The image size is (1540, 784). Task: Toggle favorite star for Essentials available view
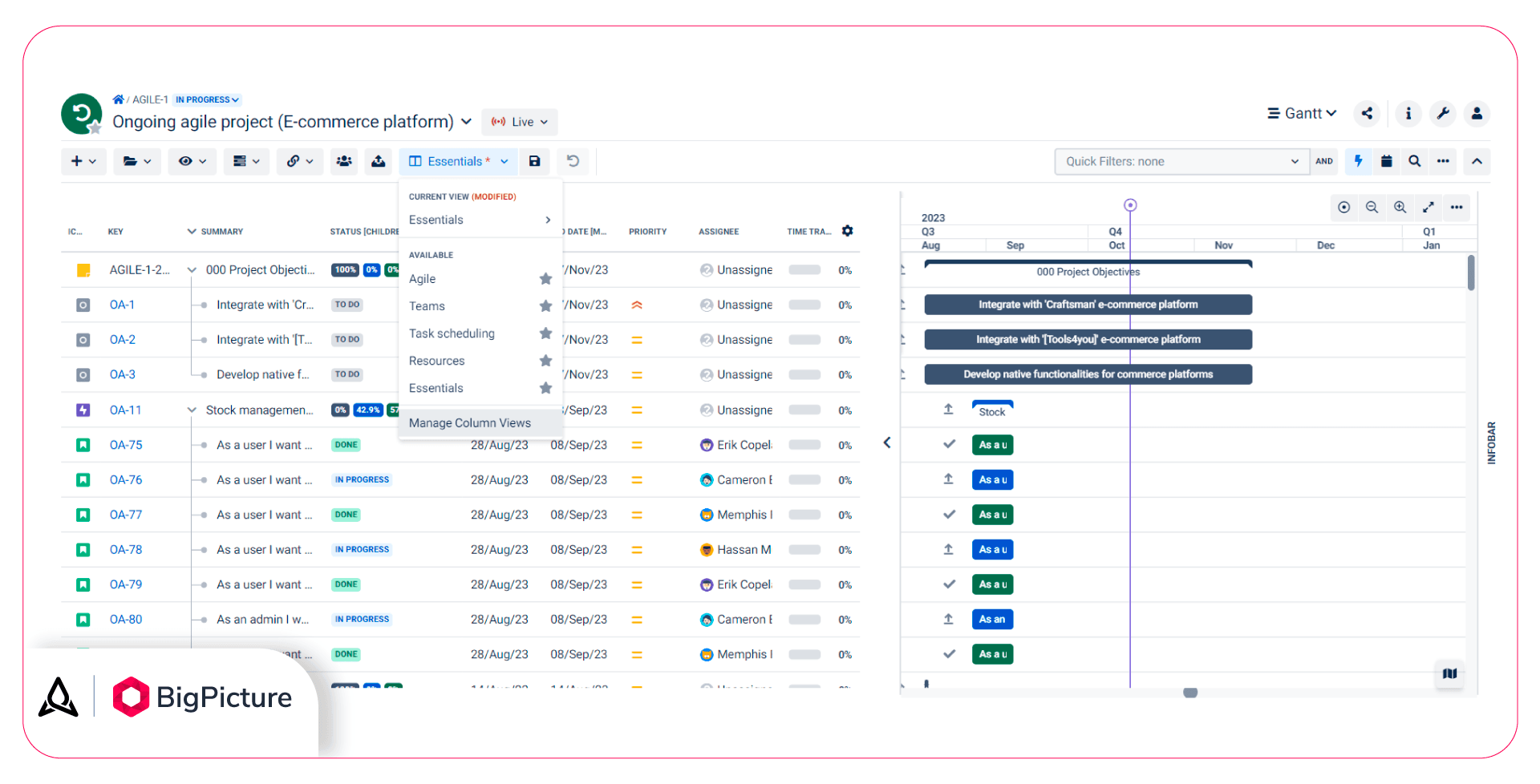545,388
